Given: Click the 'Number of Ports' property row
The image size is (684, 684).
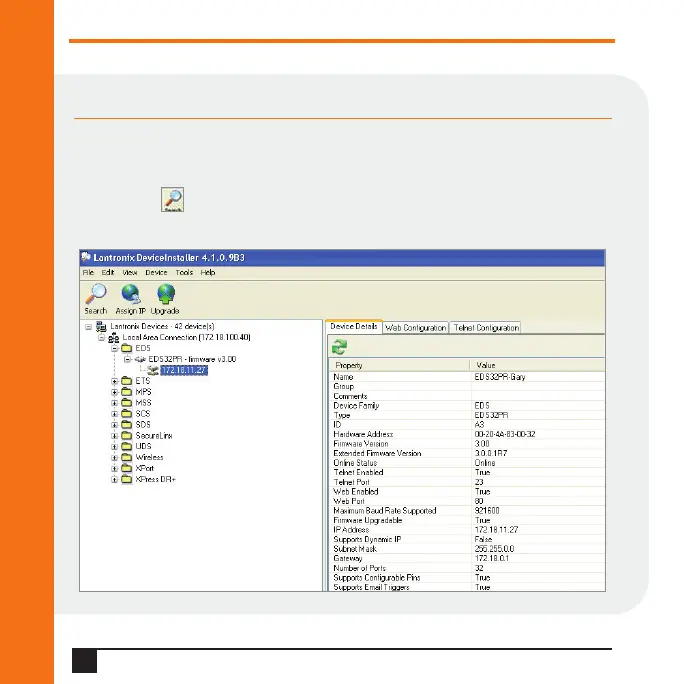Looking at the screenshot, I should coord(467,568).
